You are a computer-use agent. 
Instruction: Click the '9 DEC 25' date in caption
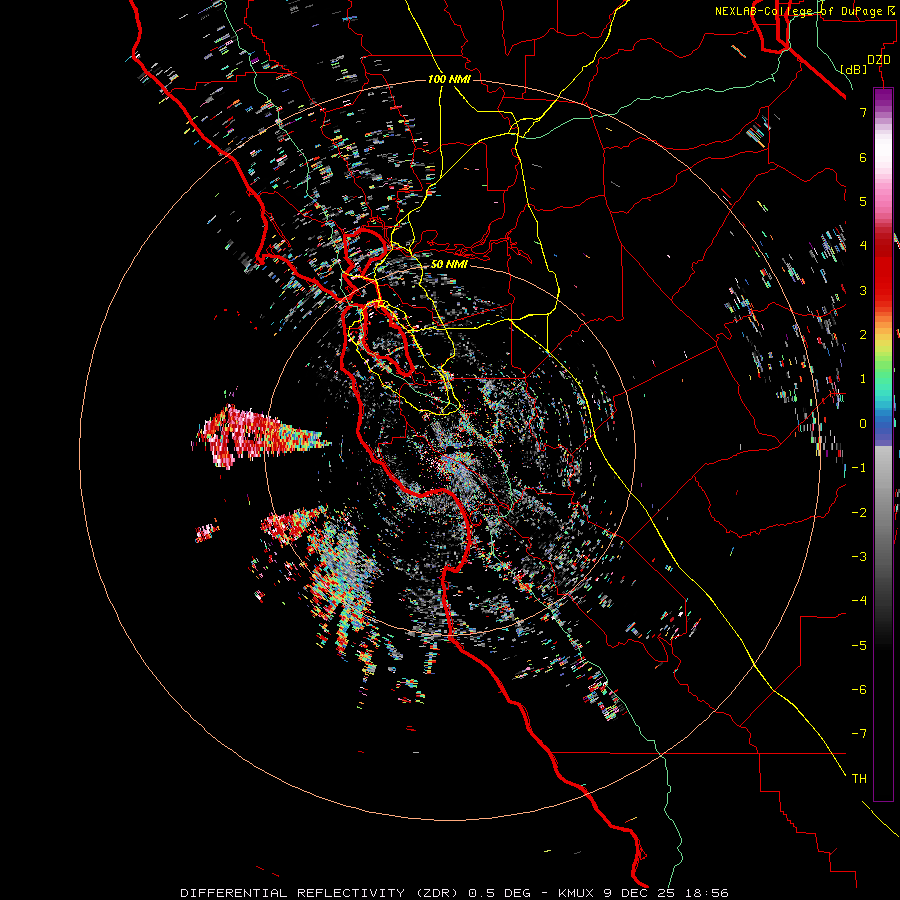639,893
